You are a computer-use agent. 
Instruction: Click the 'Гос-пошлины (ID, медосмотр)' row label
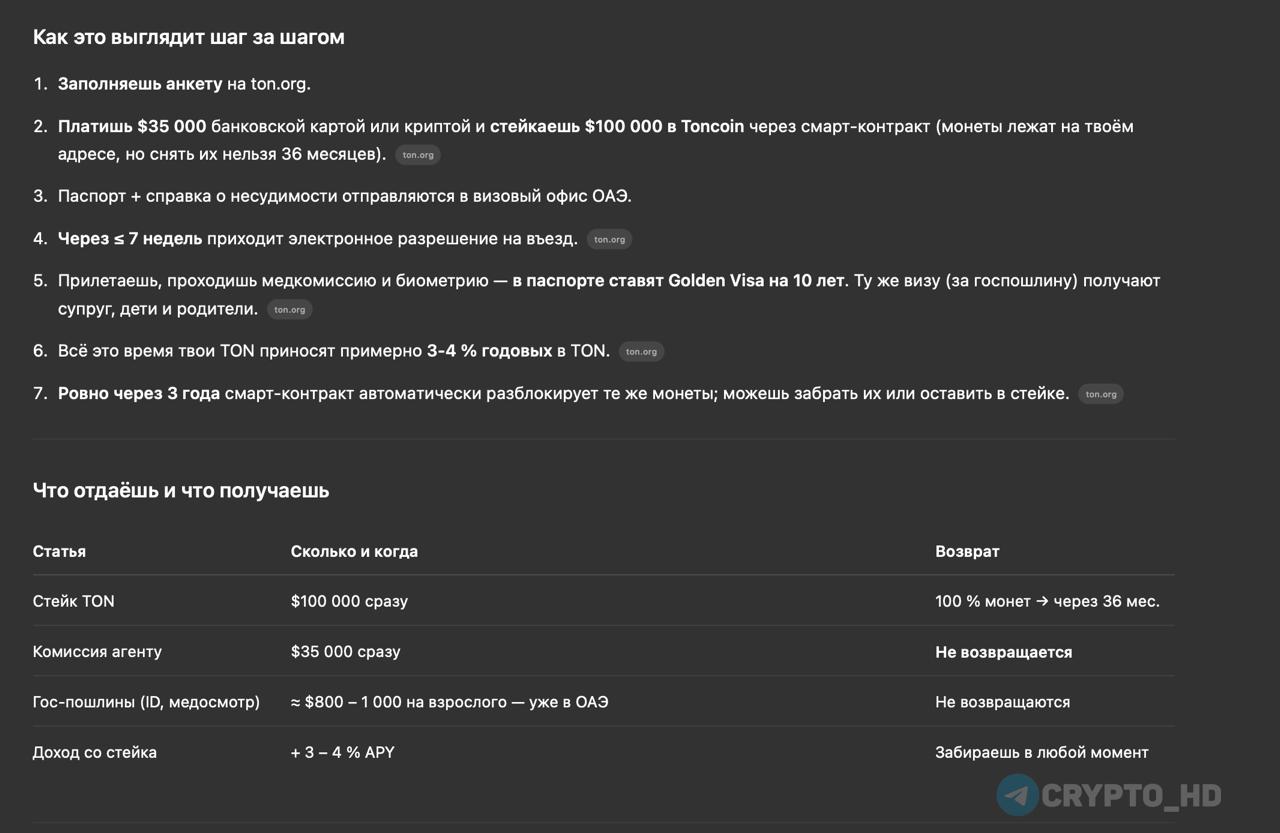[146, 702]
